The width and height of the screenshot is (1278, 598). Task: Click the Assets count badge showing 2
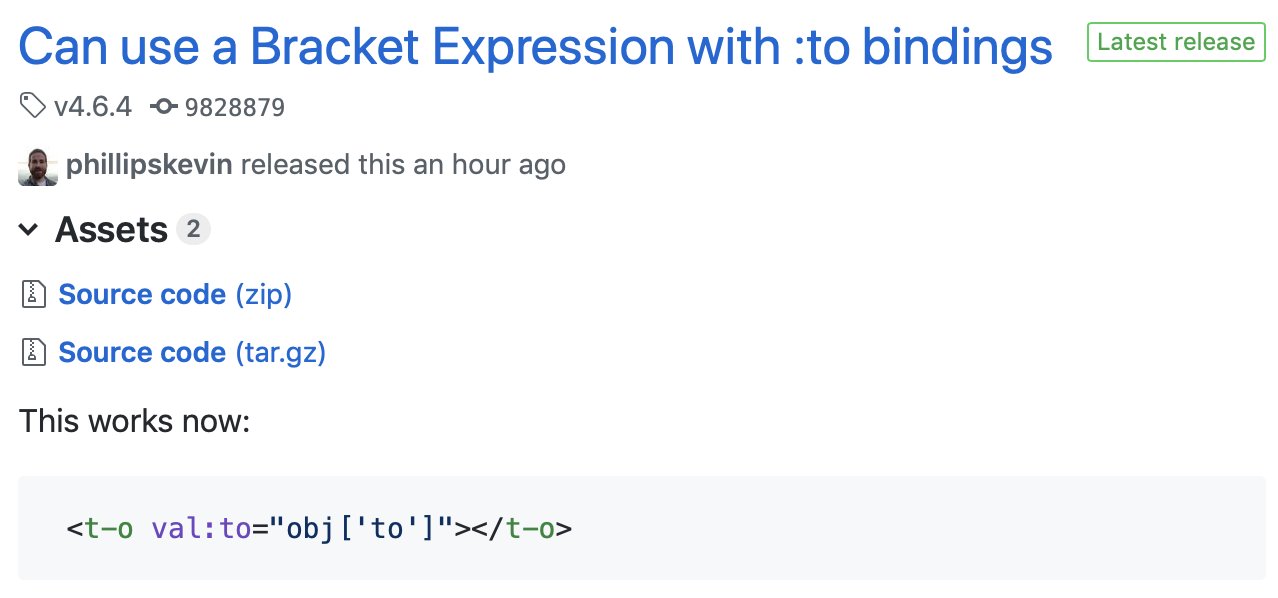click(193, 229)
